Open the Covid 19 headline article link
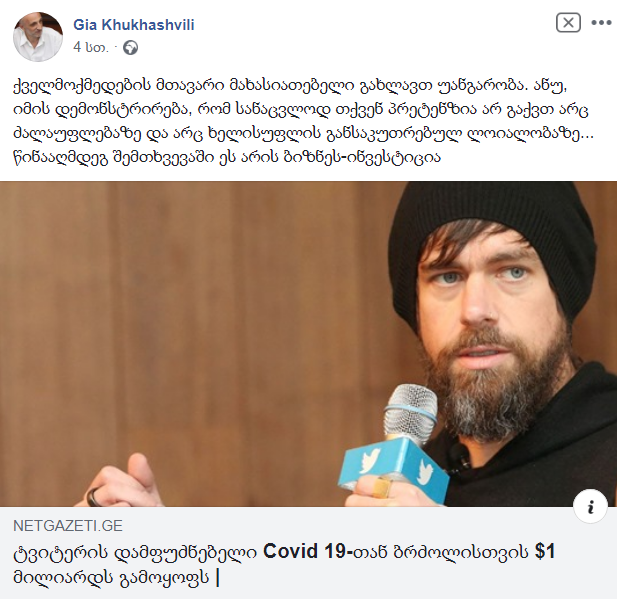617x599 pixels. 284,564
